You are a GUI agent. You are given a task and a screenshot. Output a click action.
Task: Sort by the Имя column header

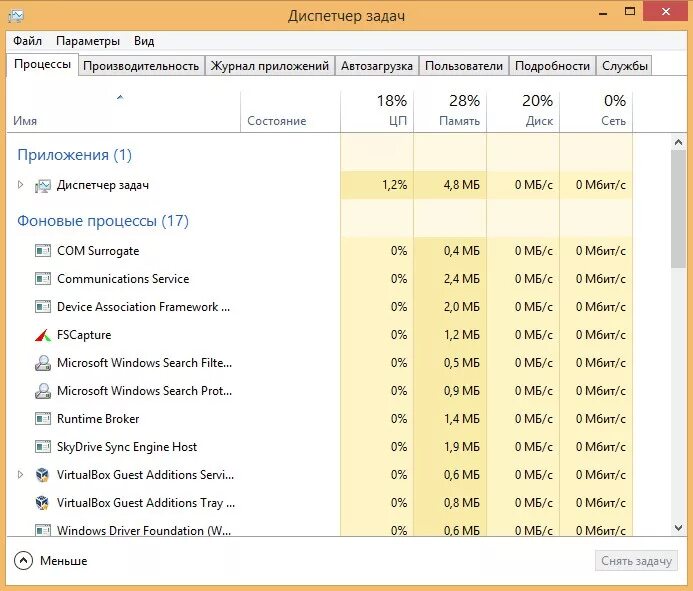[123, 111]
